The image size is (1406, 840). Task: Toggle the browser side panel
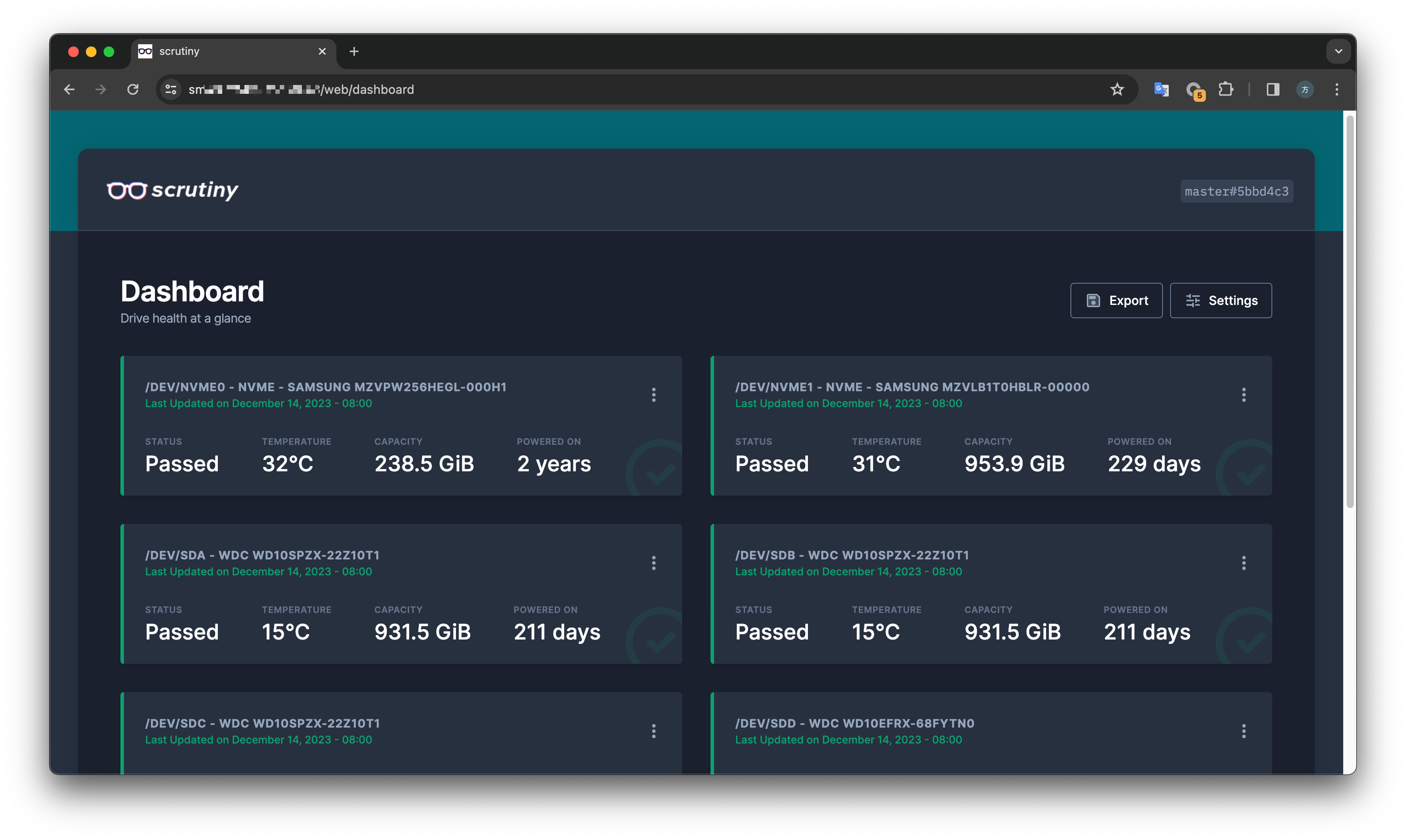1273,89
